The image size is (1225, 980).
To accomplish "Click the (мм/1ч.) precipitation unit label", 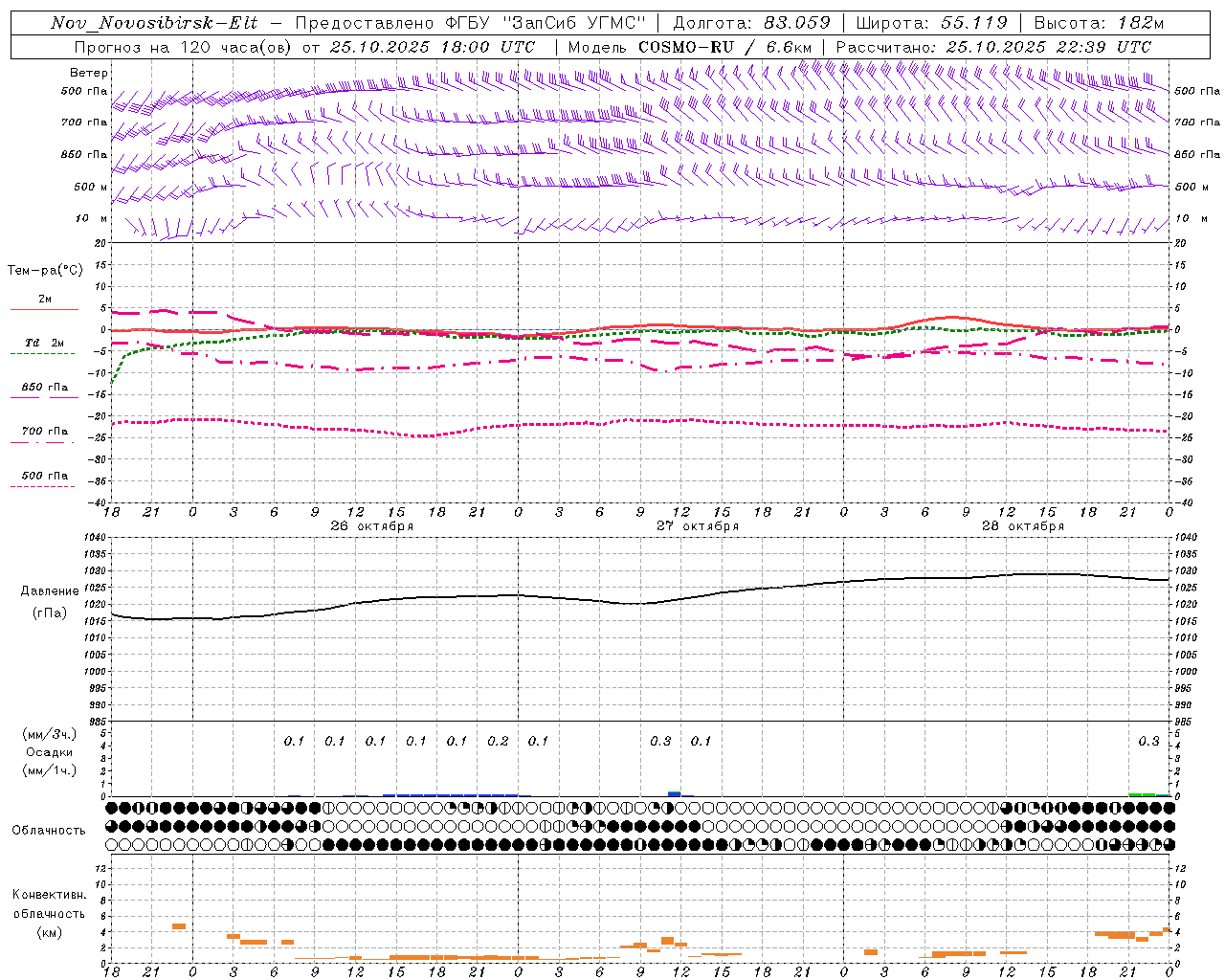I will [x=50, y=770].
